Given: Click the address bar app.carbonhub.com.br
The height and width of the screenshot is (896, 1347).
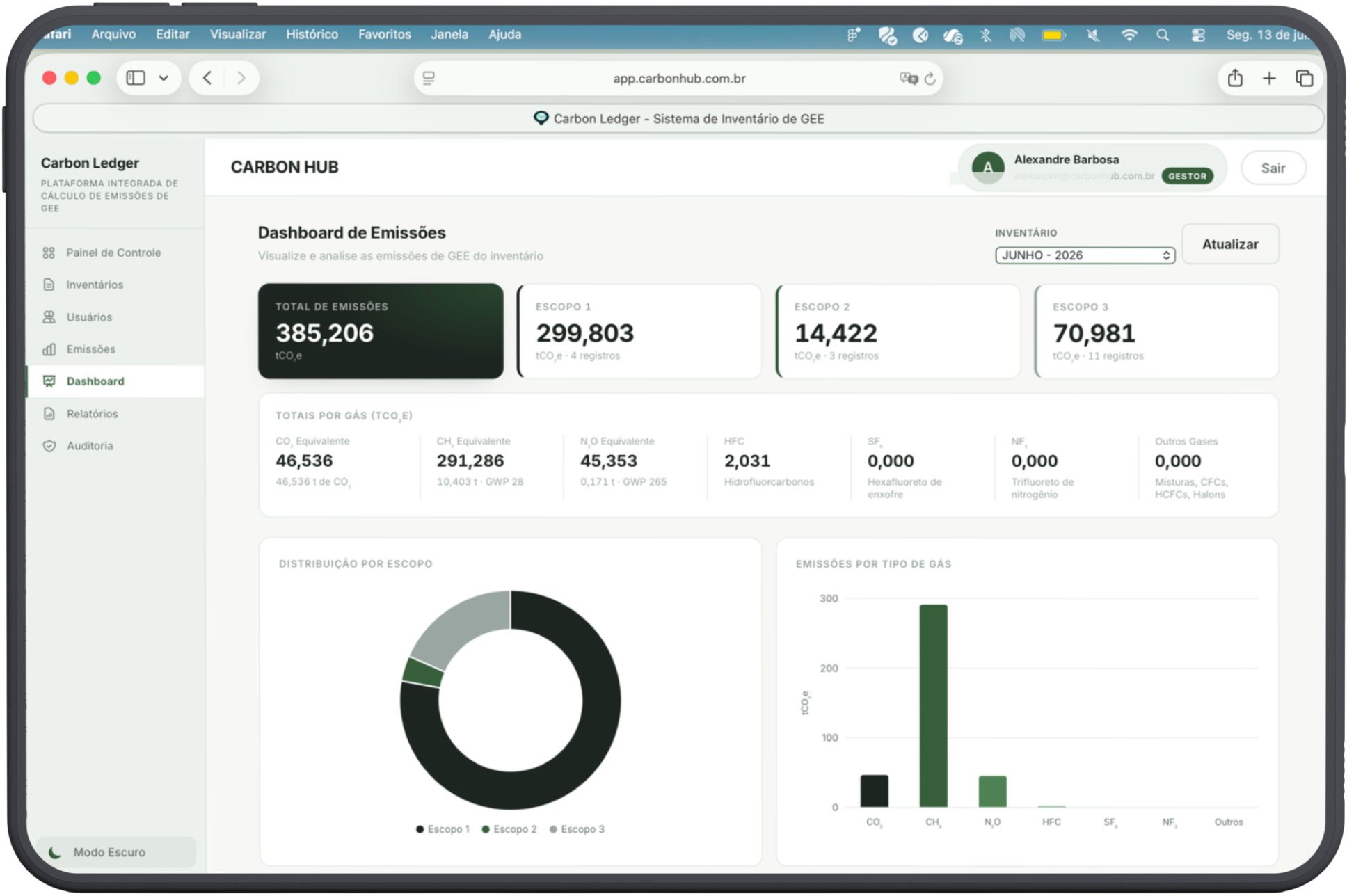Looking at the screenshot, I should pos(678,79).
